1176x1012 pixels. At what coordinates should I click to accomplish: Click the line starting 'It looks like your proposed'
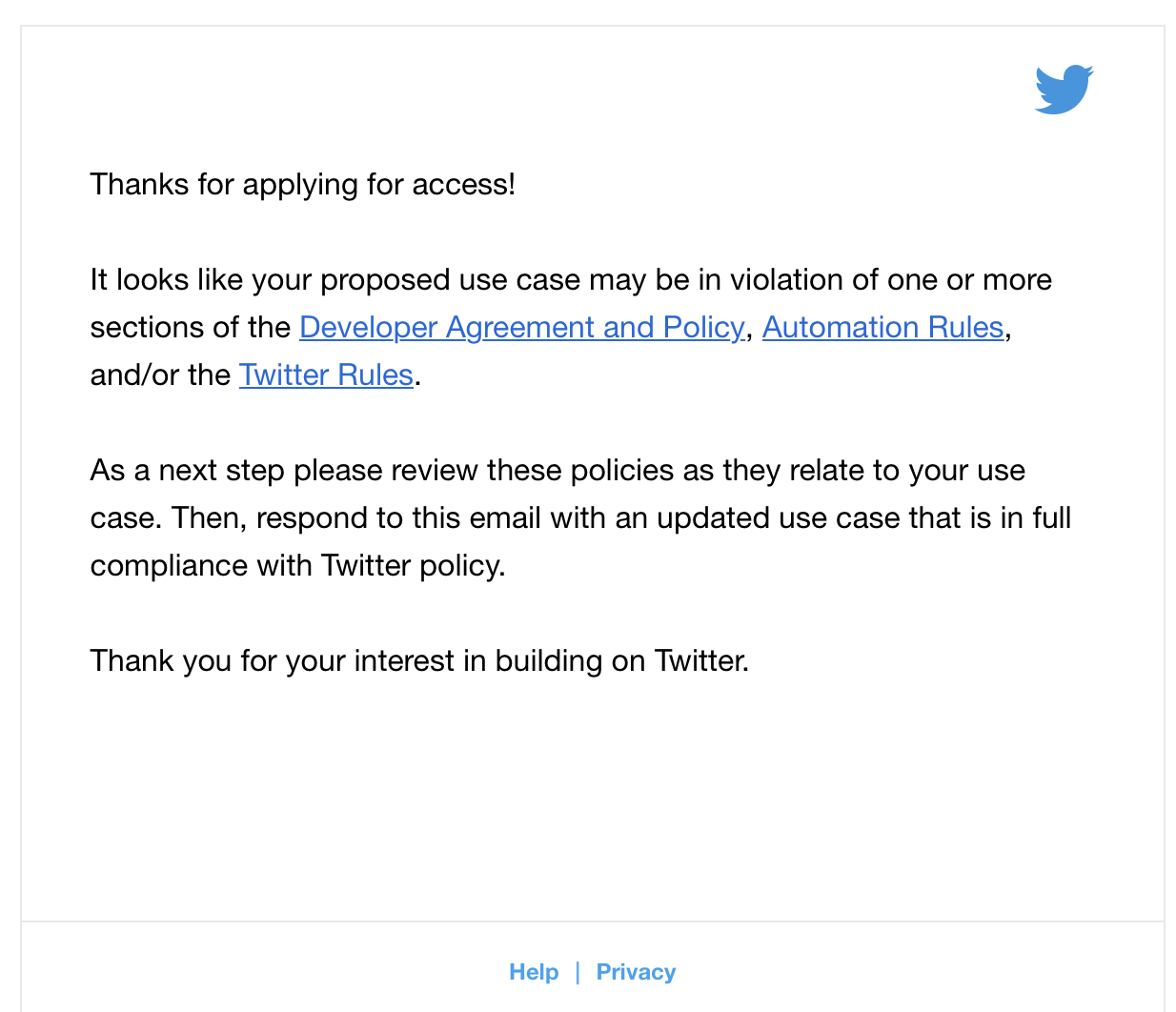(571, 279)
